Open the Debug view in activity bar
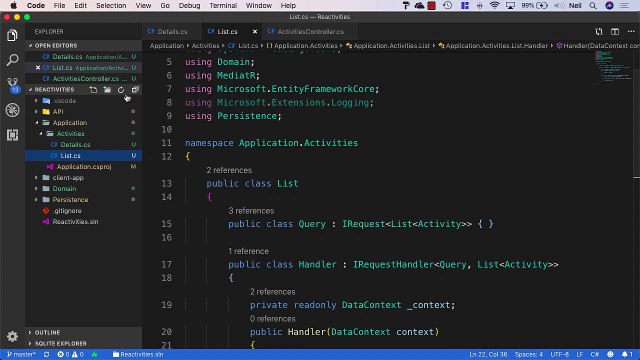Image resolution: width=640 pixels, height=360 pixels. [12, 110]
